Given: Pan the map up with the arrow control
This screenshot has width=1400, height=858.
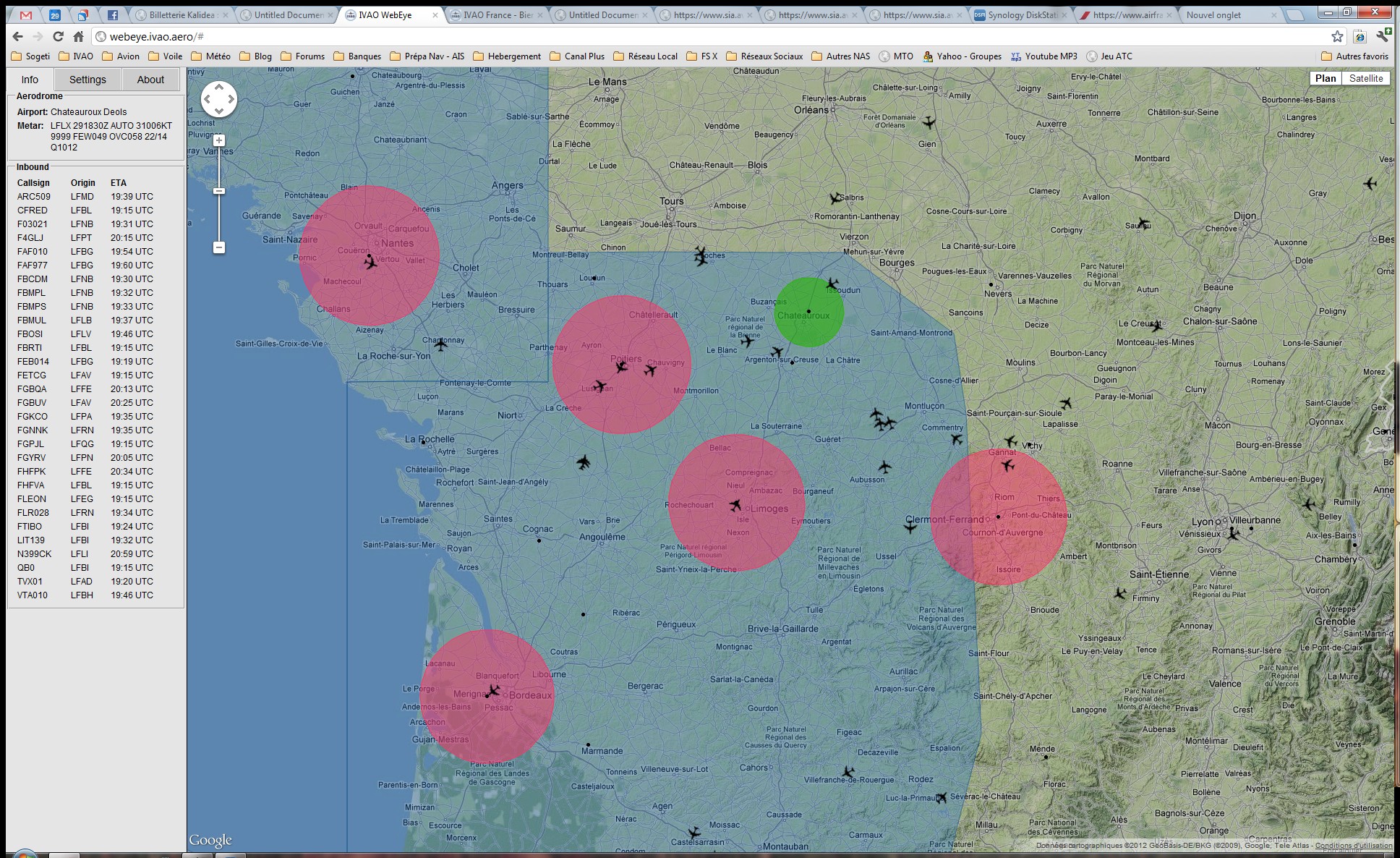Looking at the screenshot, I should click(x=219, y=87).
